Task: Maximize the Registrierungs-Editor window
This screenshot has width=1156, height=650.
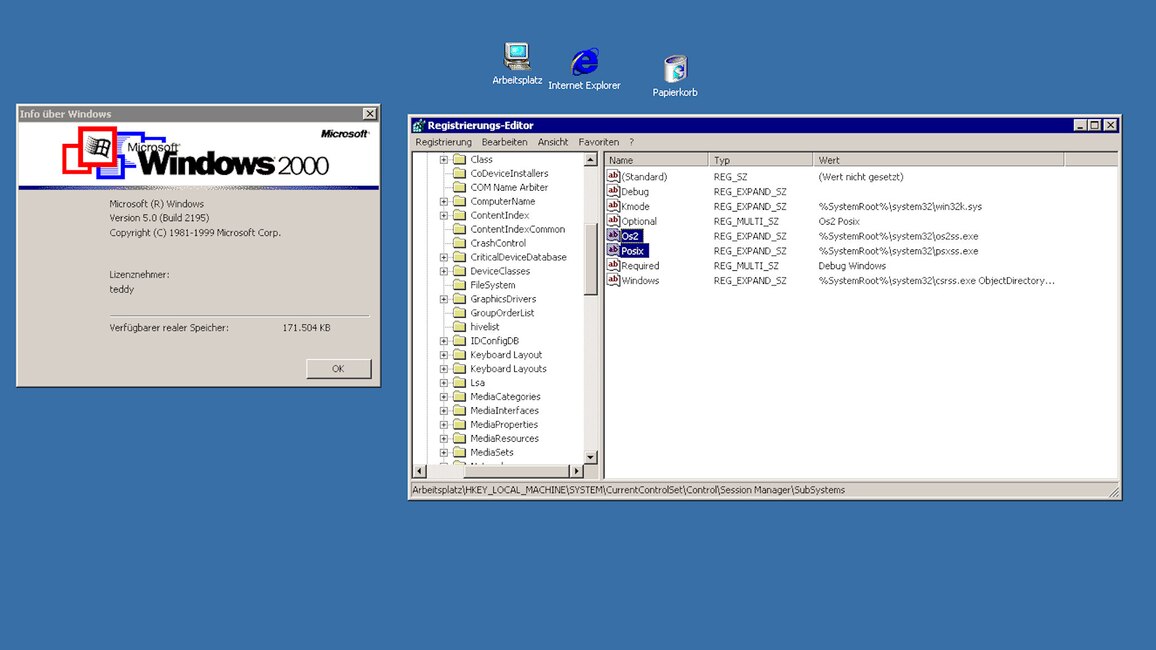Action: (1095, 125)
